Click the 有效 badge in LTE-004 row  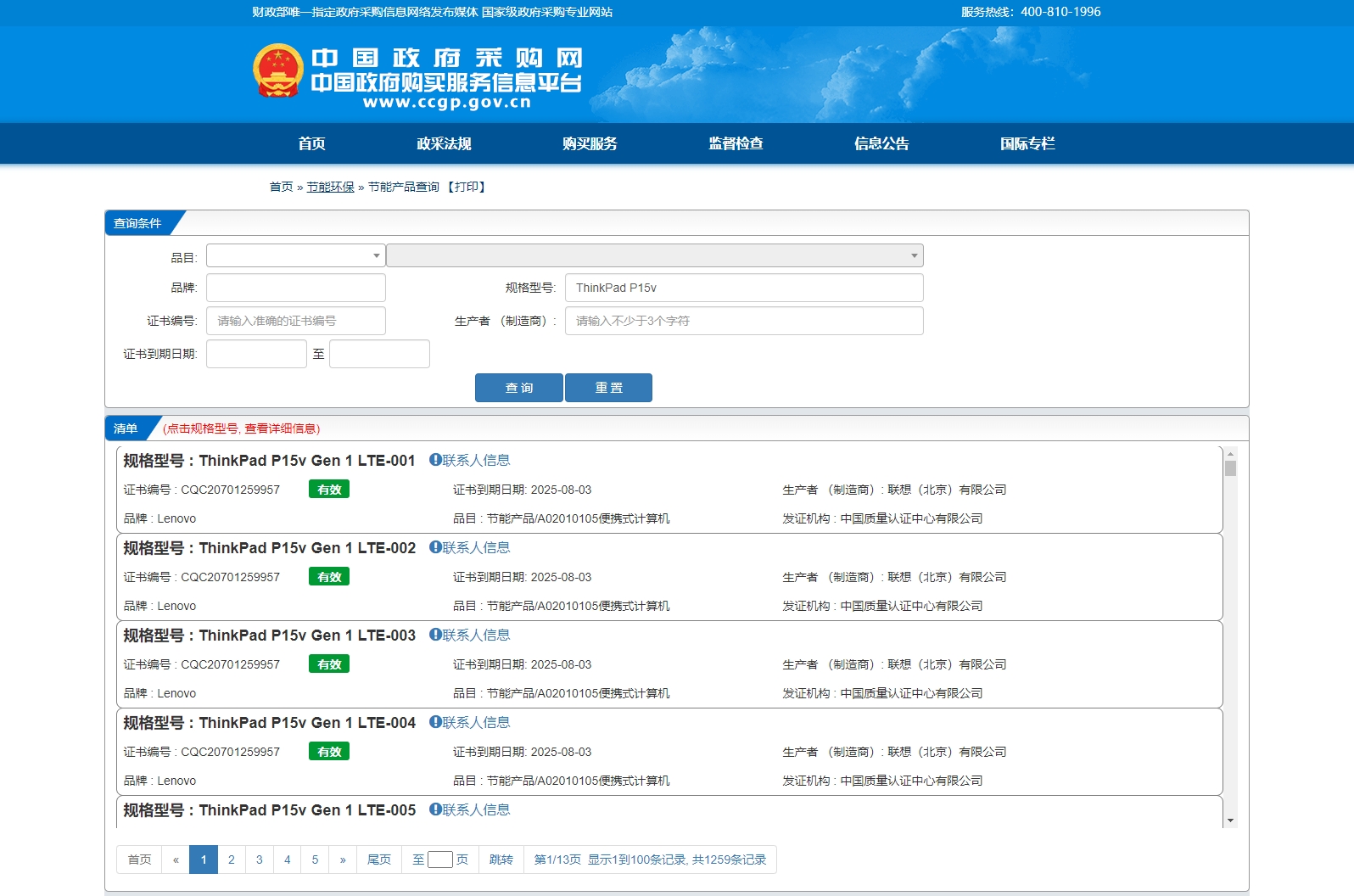point(329,752)
